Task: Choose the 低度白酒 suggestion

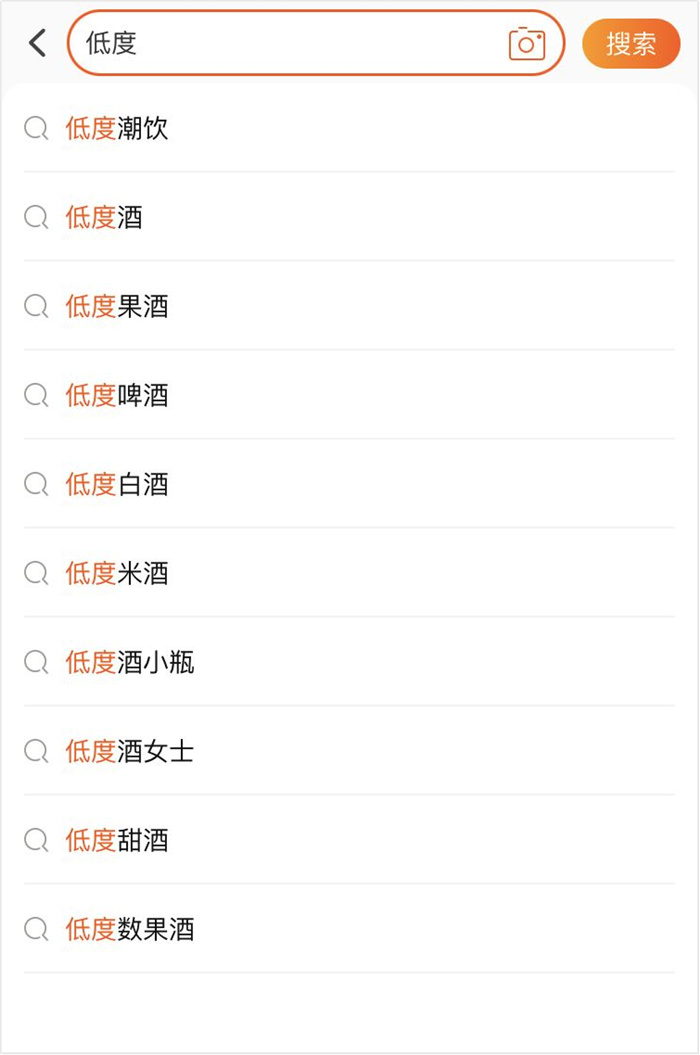Action: pyautogui.click(x=349, y=484)
